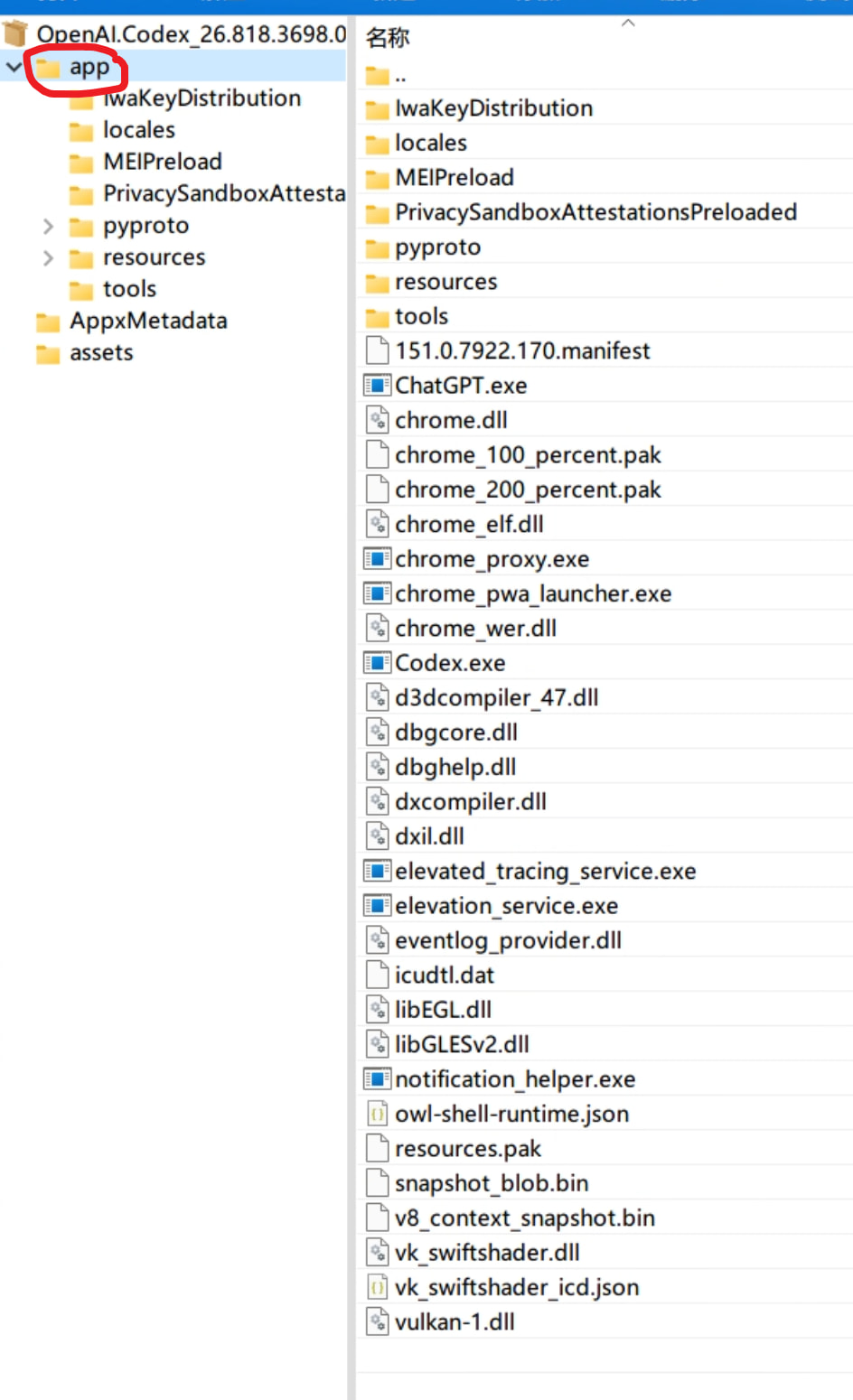The image size is (853, 1400).
Task: Go up via the .. parent folder entry
Action: point(400,76)
